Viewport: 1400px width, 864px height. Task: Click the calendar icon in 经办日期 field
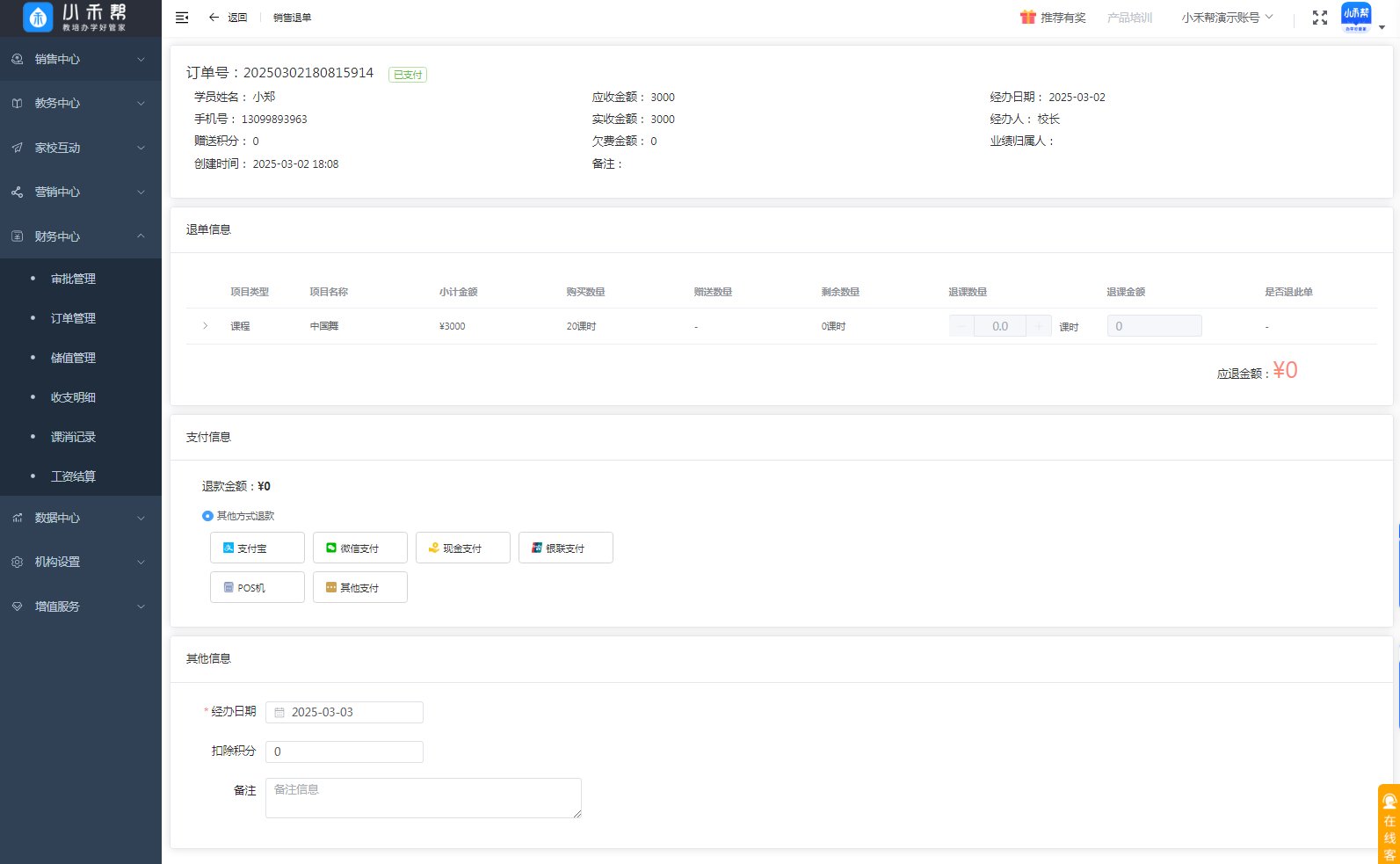pyautogui.click(x=279, y=713)
